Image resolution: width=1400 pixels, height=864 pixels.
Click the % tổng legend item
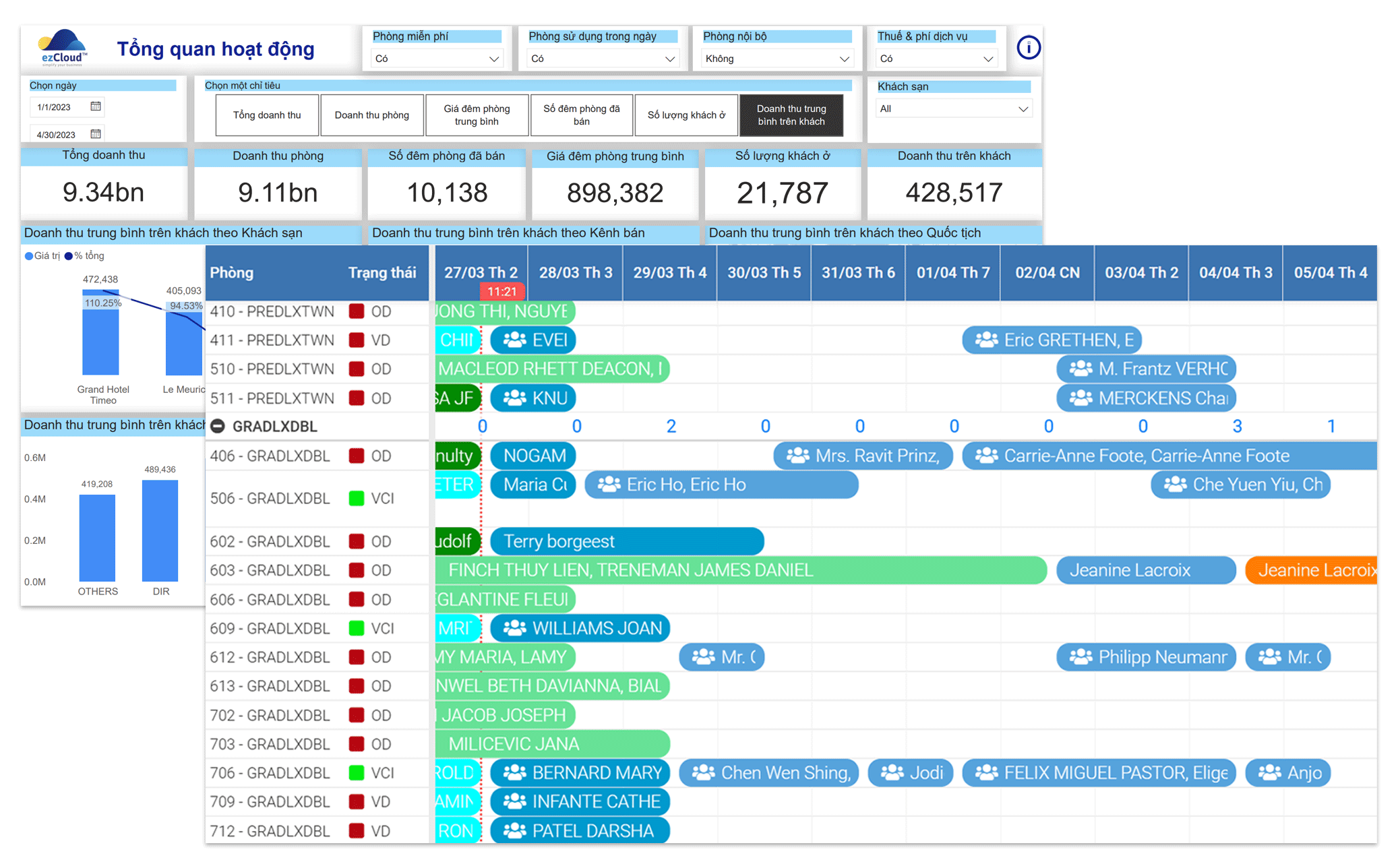85,256
